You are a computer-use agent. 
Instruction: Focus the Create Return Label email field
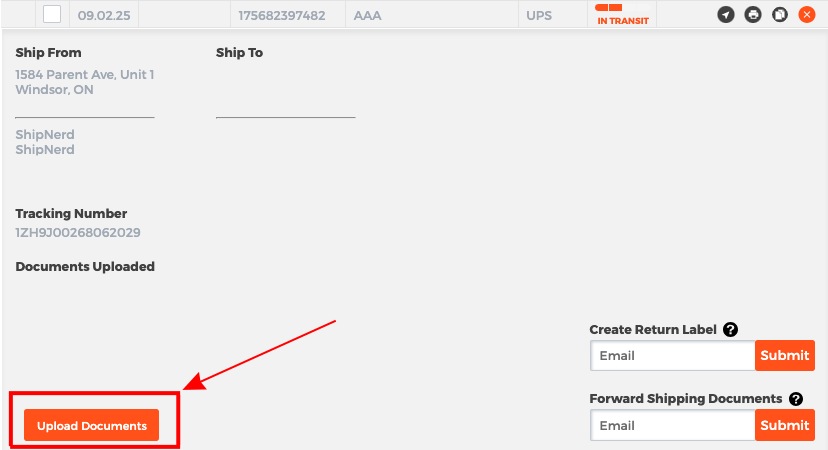[x=672, y=355]
